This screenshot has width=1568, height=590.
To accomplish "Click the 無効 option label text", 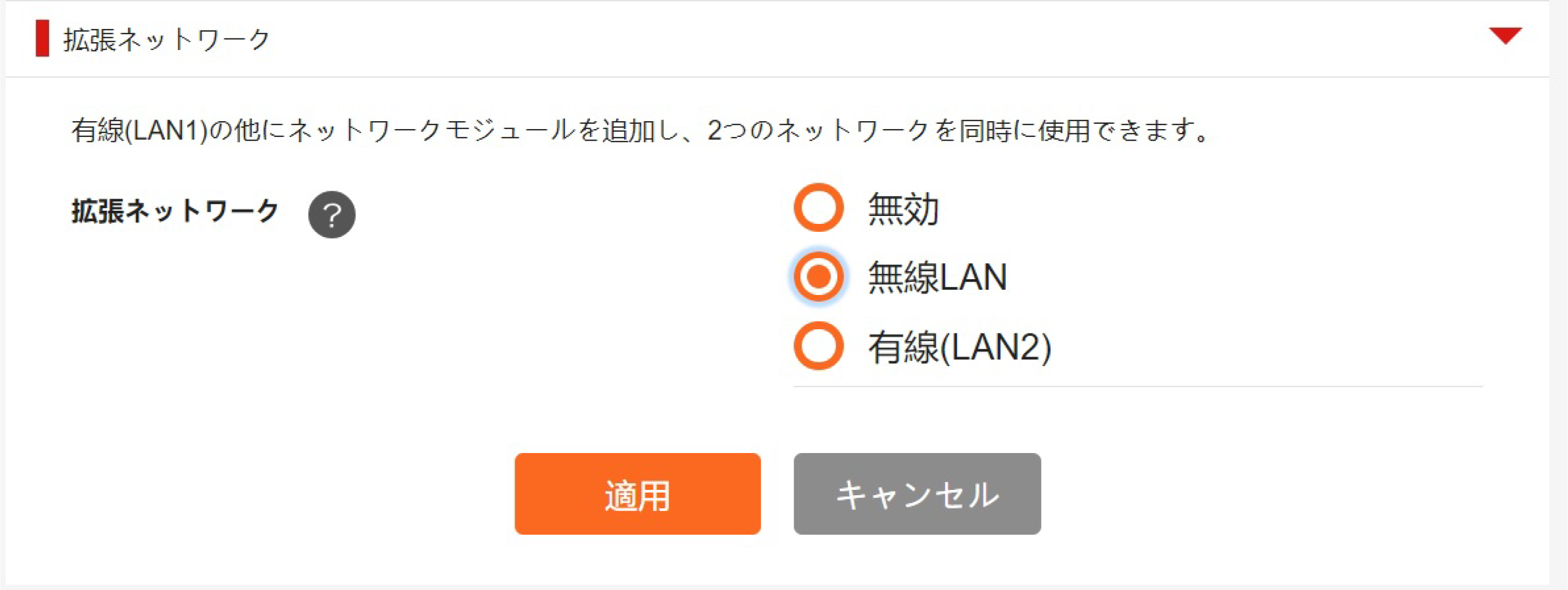I will click(903, 209).
